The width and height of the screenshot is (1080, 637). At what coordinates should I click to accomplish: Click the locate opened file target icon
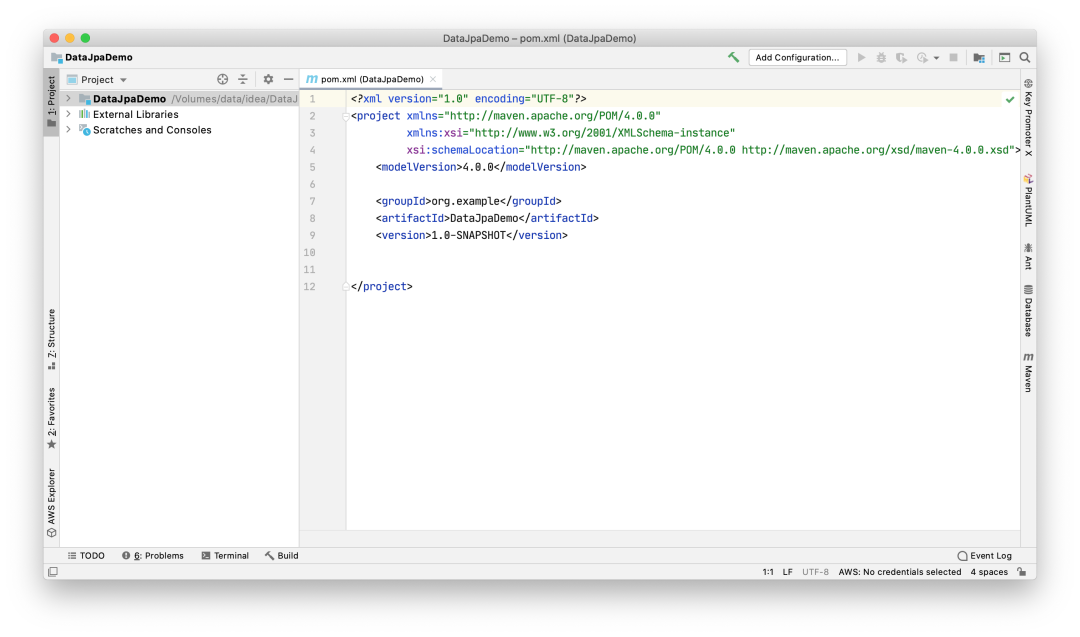tap(222, 79)
